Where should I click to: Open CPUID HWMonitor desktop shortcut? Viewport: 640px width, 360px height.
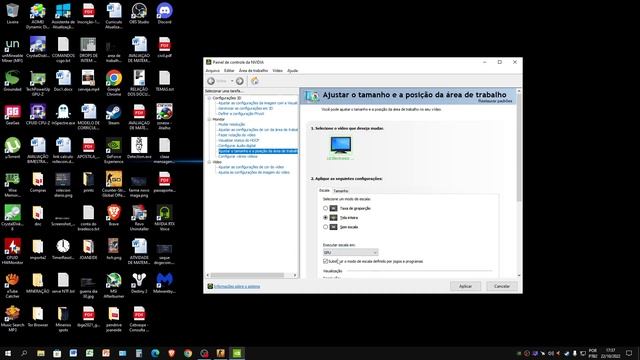[12, 251]
